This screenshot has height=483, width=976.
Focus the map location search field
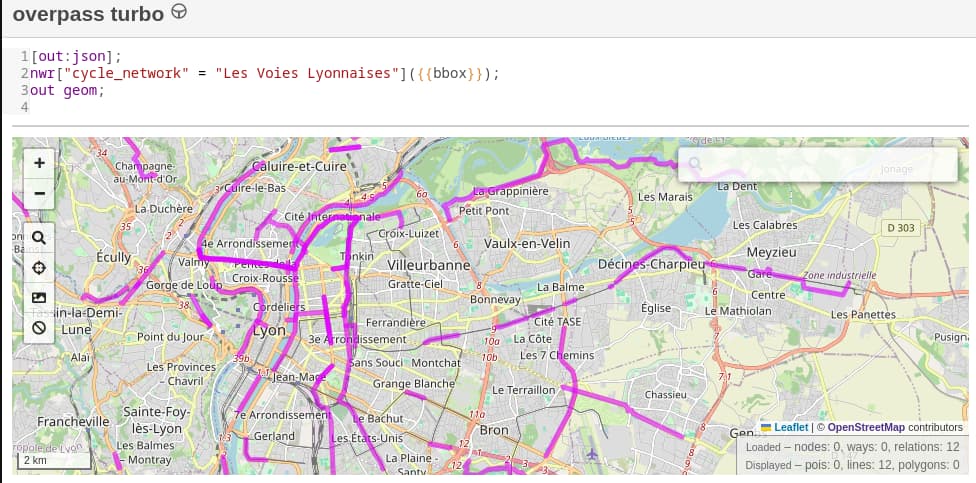click(817, 164)
